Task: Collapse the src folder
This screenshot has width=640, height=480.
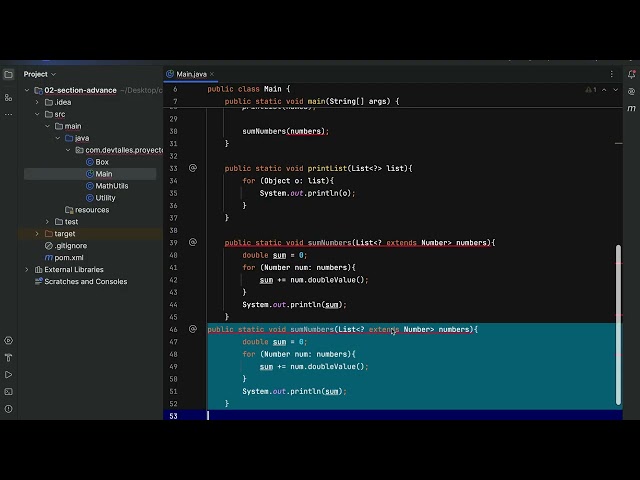Action: (x=37, y=114)
